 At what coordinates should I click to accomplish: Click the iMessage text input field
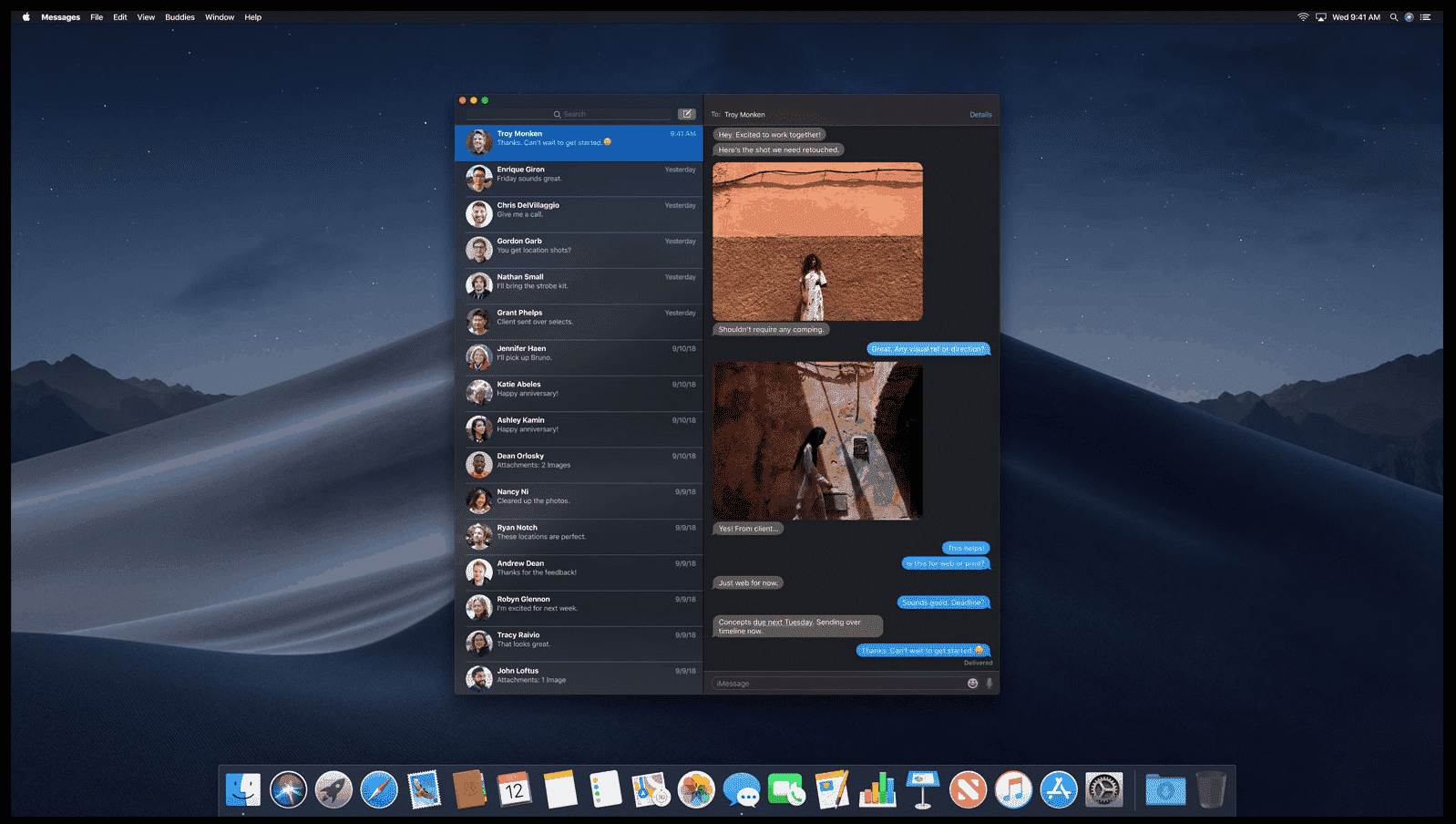coord(836,683)
